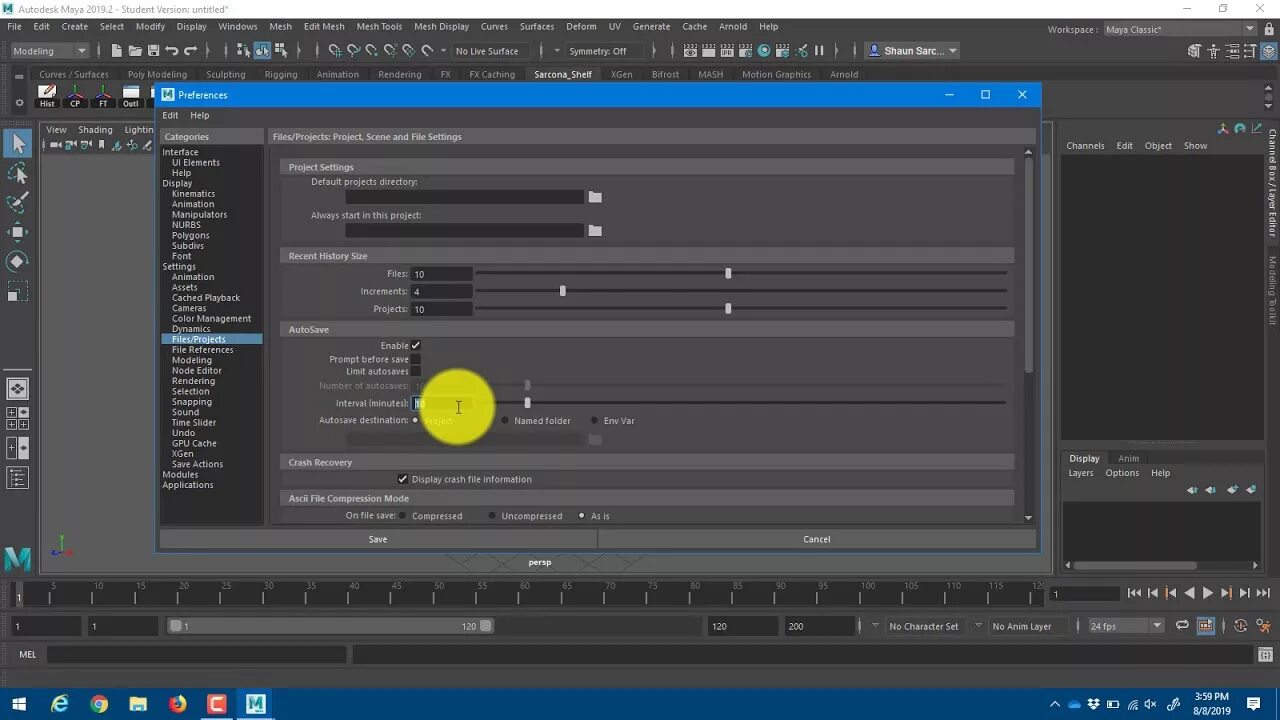
Task: Choose Compressed for on file save
Action: pyautogui.click(x=403, y=516)
